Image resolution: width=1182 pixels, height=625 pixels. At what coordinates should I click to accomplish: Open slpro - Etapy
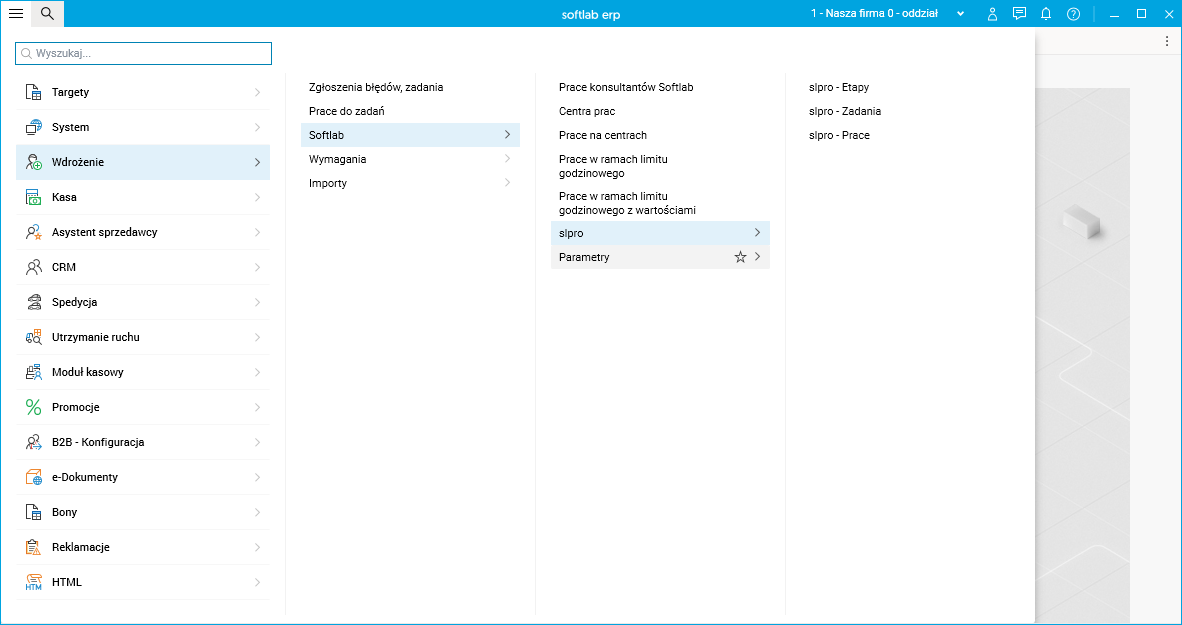click(839, 87)
